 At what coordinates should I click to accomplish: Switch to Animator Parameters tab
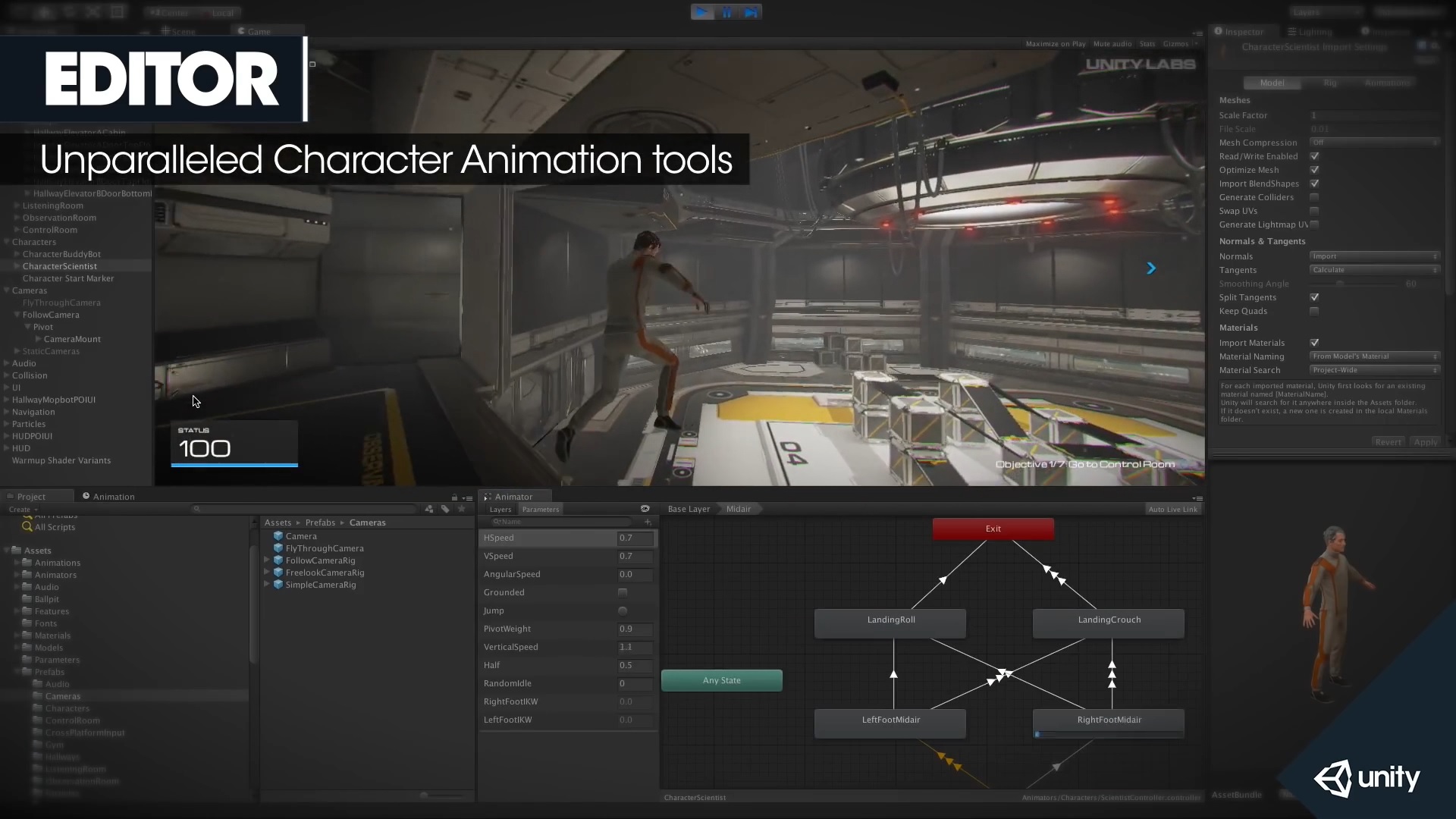click(x=541, y=510)
